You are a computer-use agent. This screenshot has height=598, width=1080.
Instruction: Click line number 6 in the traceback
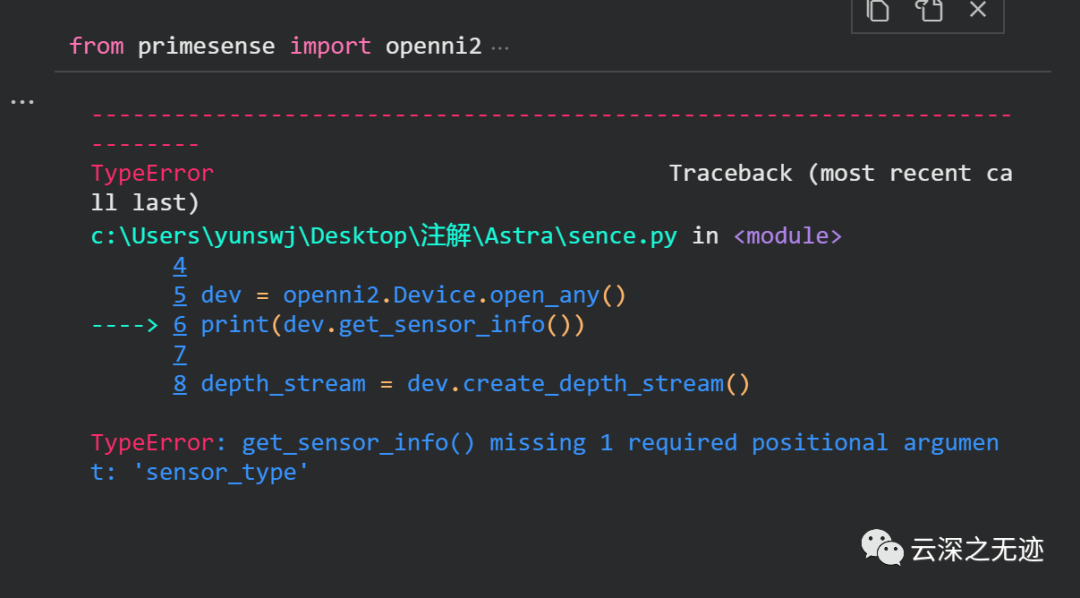click(x=180, y=324)
